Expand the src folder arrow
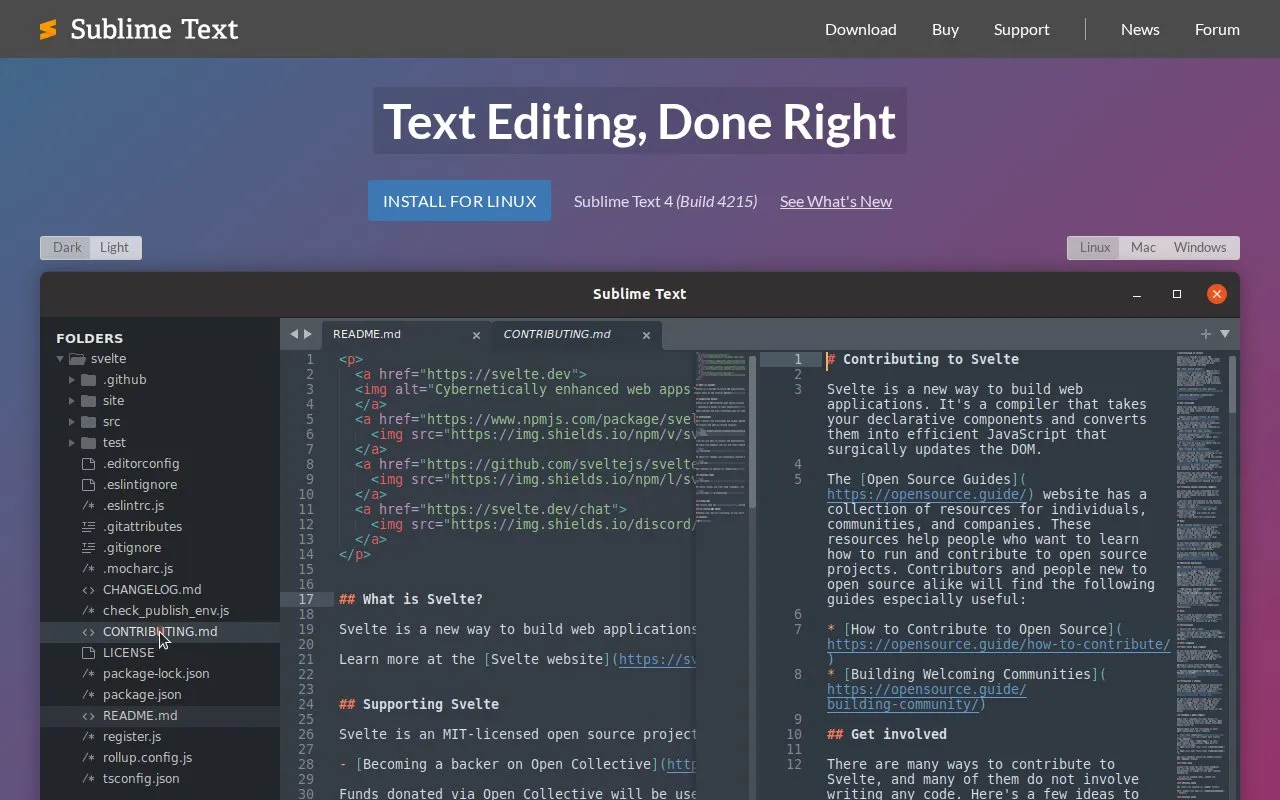Screen dimensions: 1280x800 tap(72, 422)
